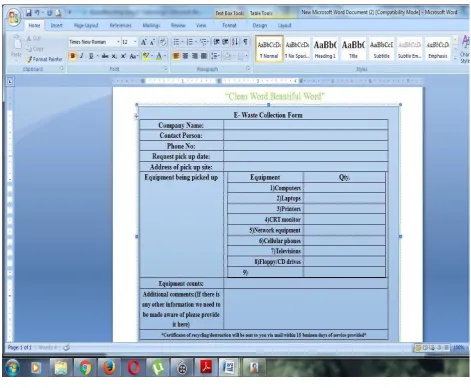Viewport: 471px width, 388px height.
Task: Click the proofing status icon in status bar
Action: [x=66, y=348]
